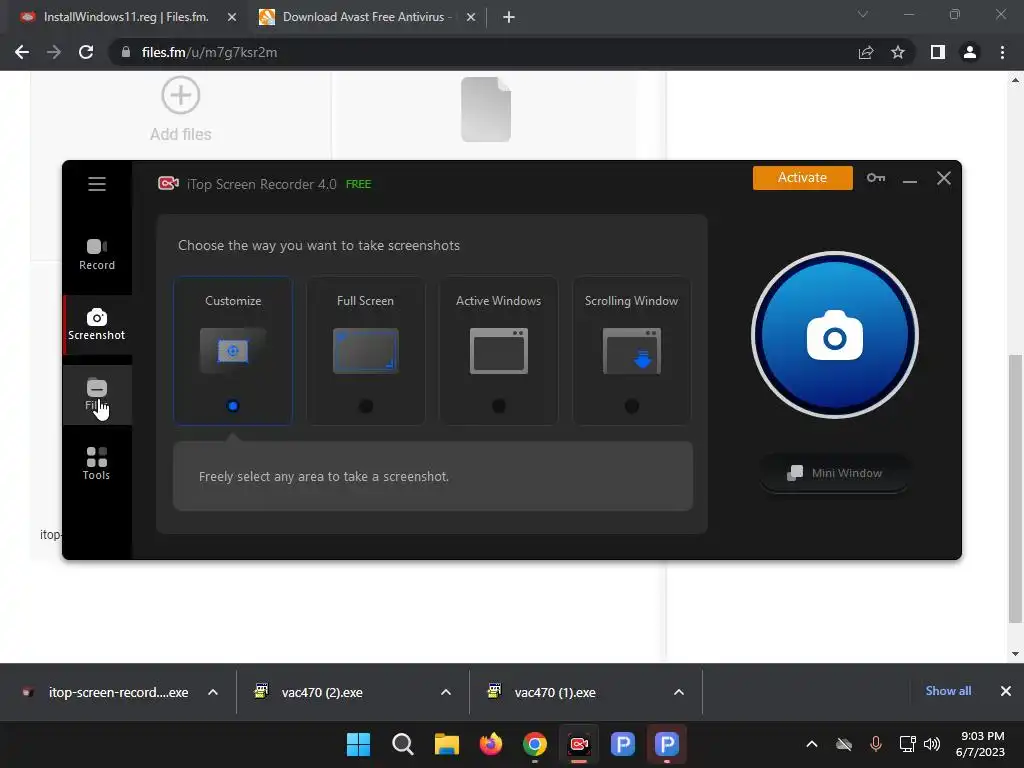Bookmark this page with the star
The image size is (1024, 768).
pos(898,52)
